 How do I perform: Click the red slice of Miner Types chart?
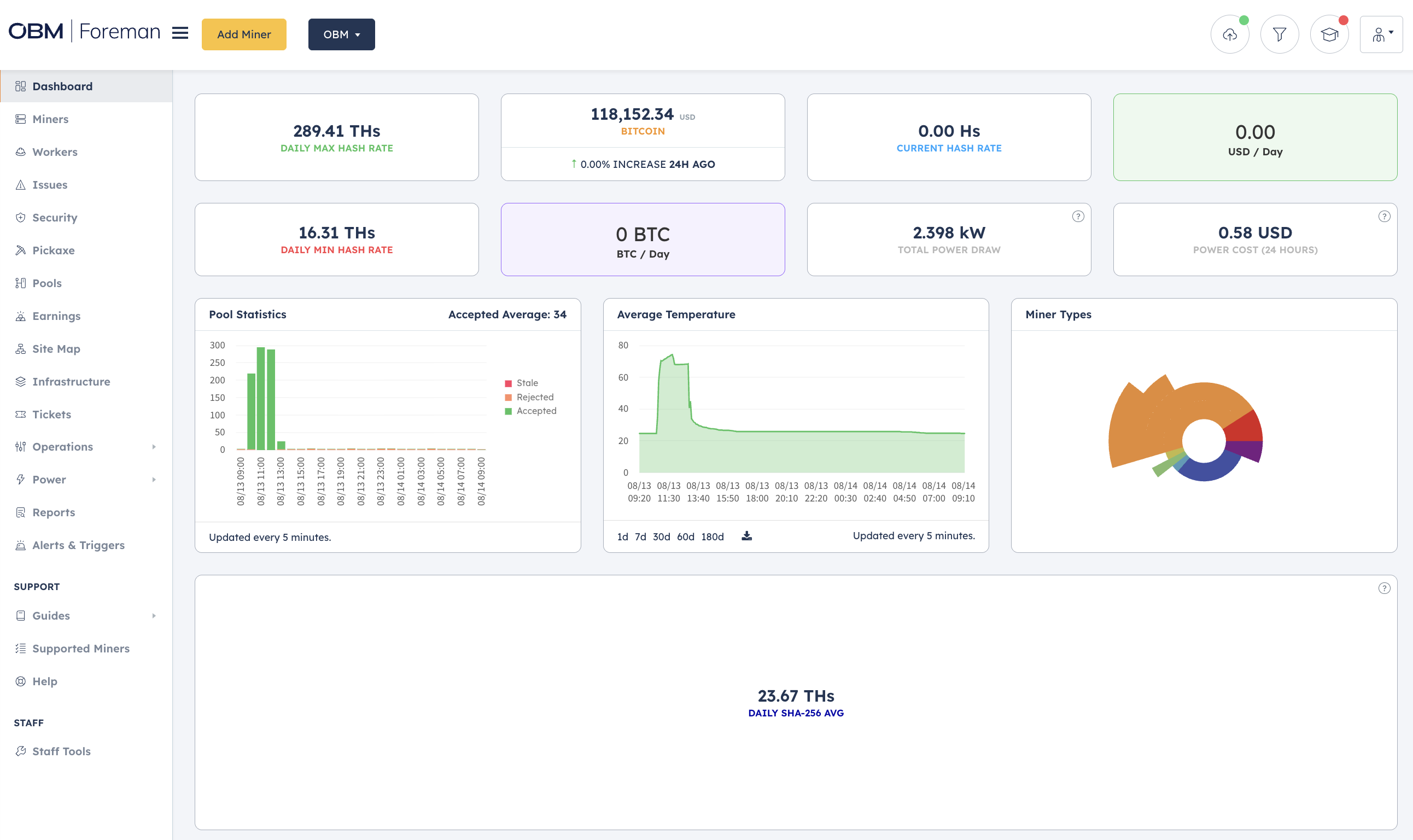[1246, 427]
